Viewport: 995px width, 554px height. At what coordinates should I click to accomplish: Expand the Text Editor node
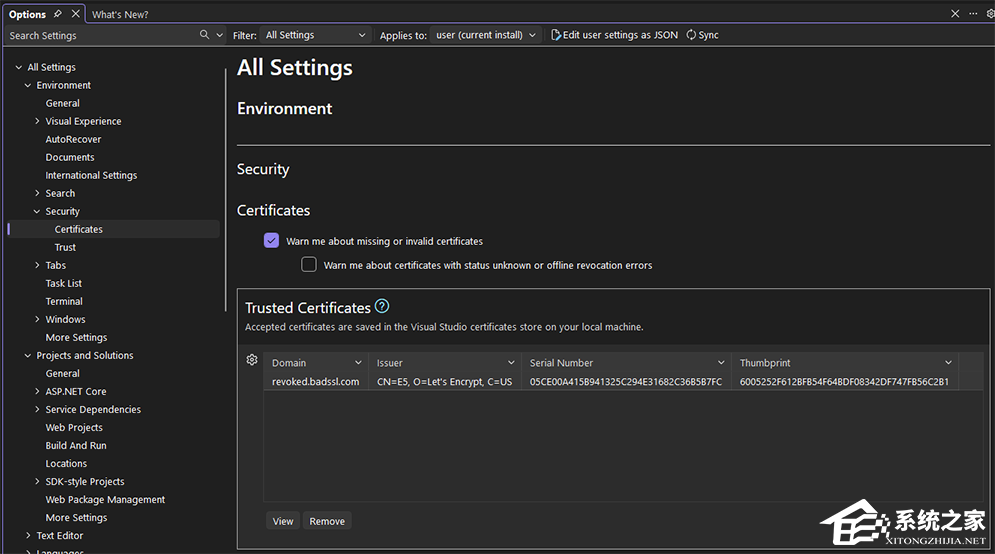[x=27, y=536]
